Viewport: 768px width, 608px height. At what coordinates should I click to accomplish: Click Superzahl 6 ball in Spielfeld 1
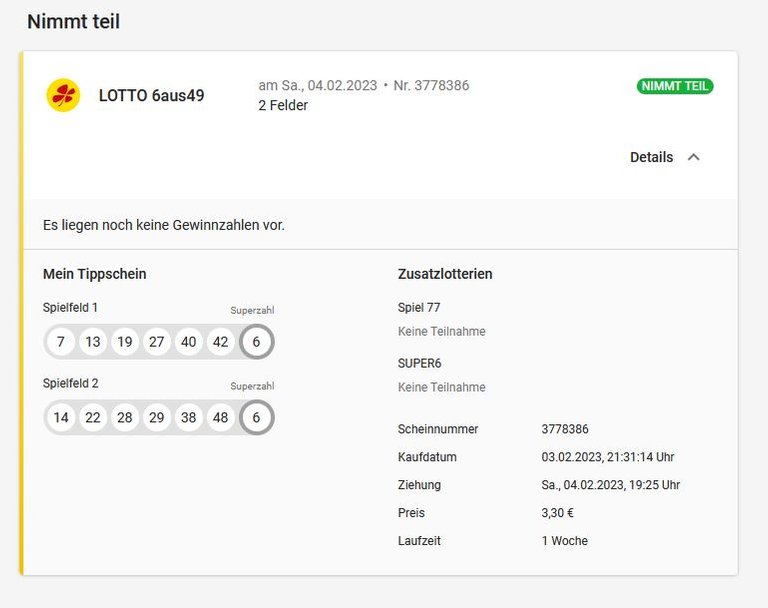[x=256, y=341]
